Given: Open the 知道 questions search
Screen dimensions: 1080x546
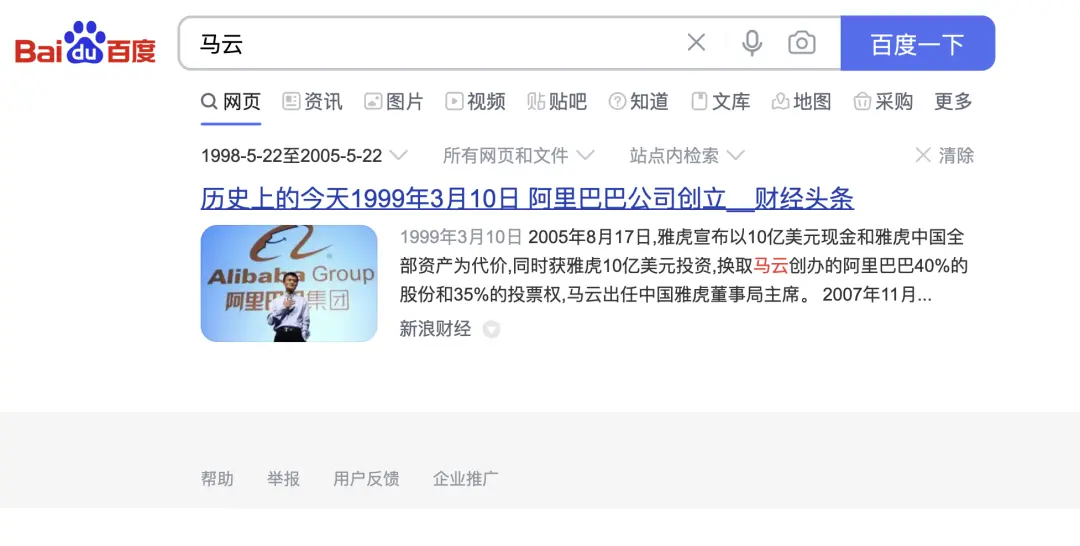Looking at the screenshot, I should click(638, 101).
